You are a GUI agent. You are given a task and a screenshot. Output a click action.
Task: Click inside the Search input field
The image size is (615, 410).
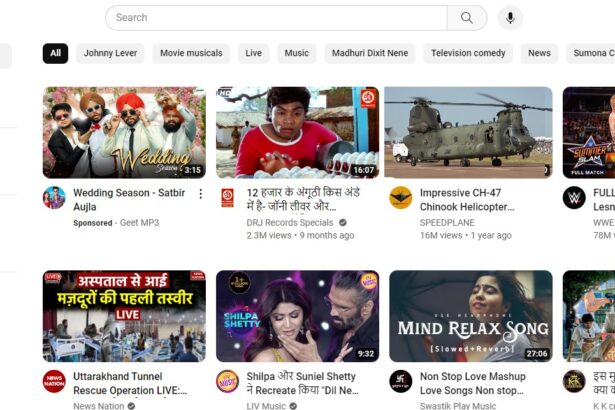tap(276, 18)
